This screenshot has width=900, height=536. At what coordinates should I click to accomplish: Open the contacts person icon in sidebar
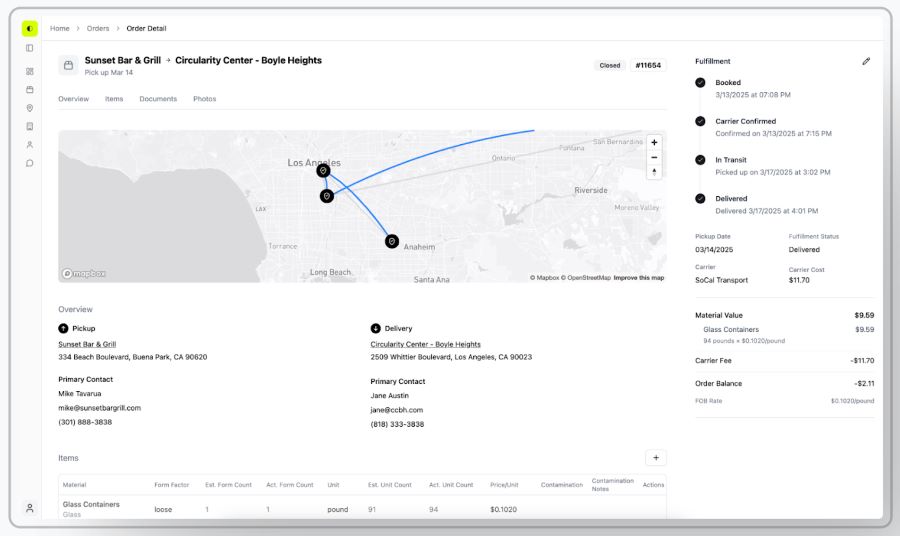(30, 145)
